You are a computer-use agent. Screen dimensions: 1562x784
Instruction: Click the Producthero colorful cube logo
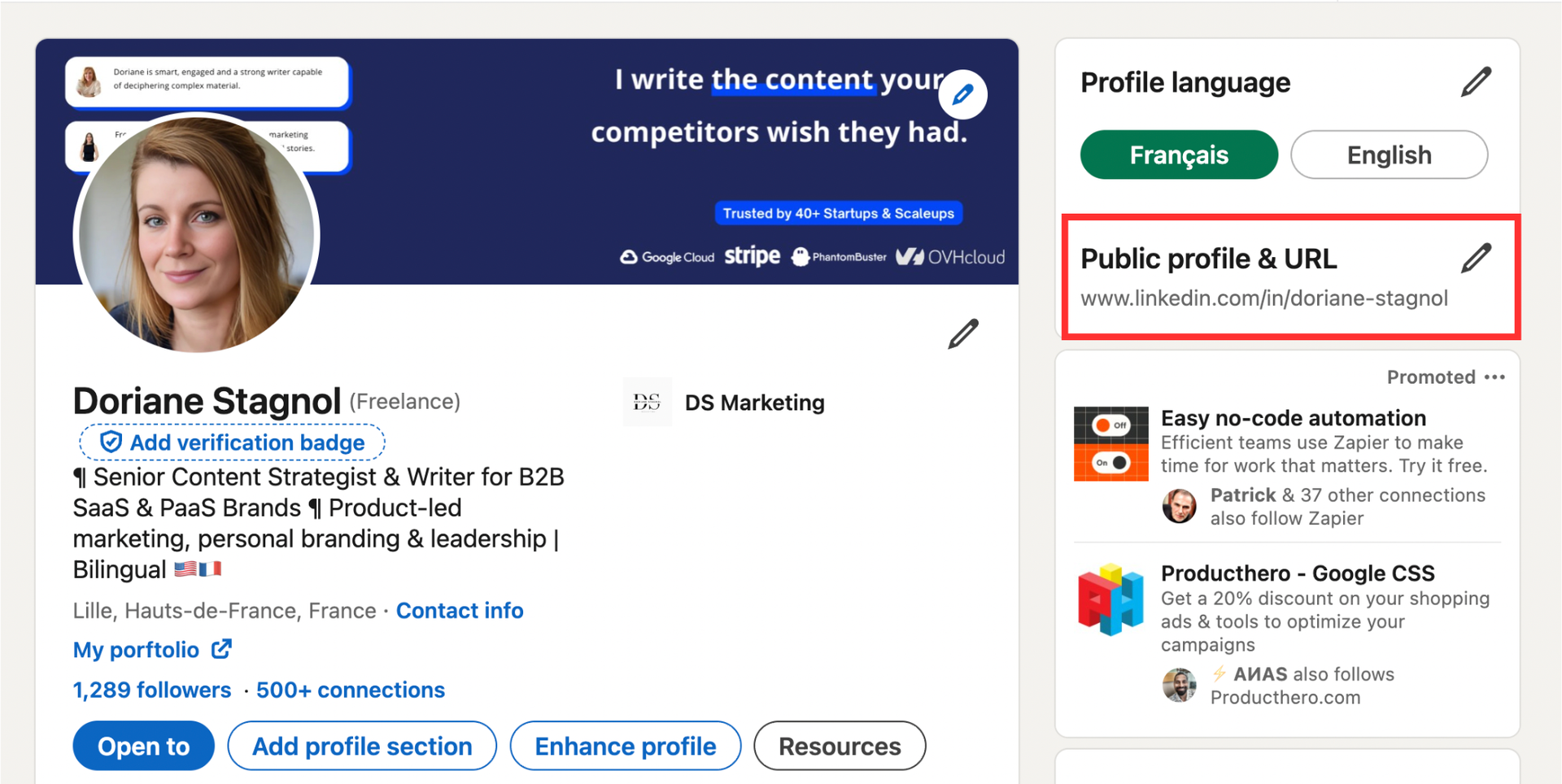1110,599
